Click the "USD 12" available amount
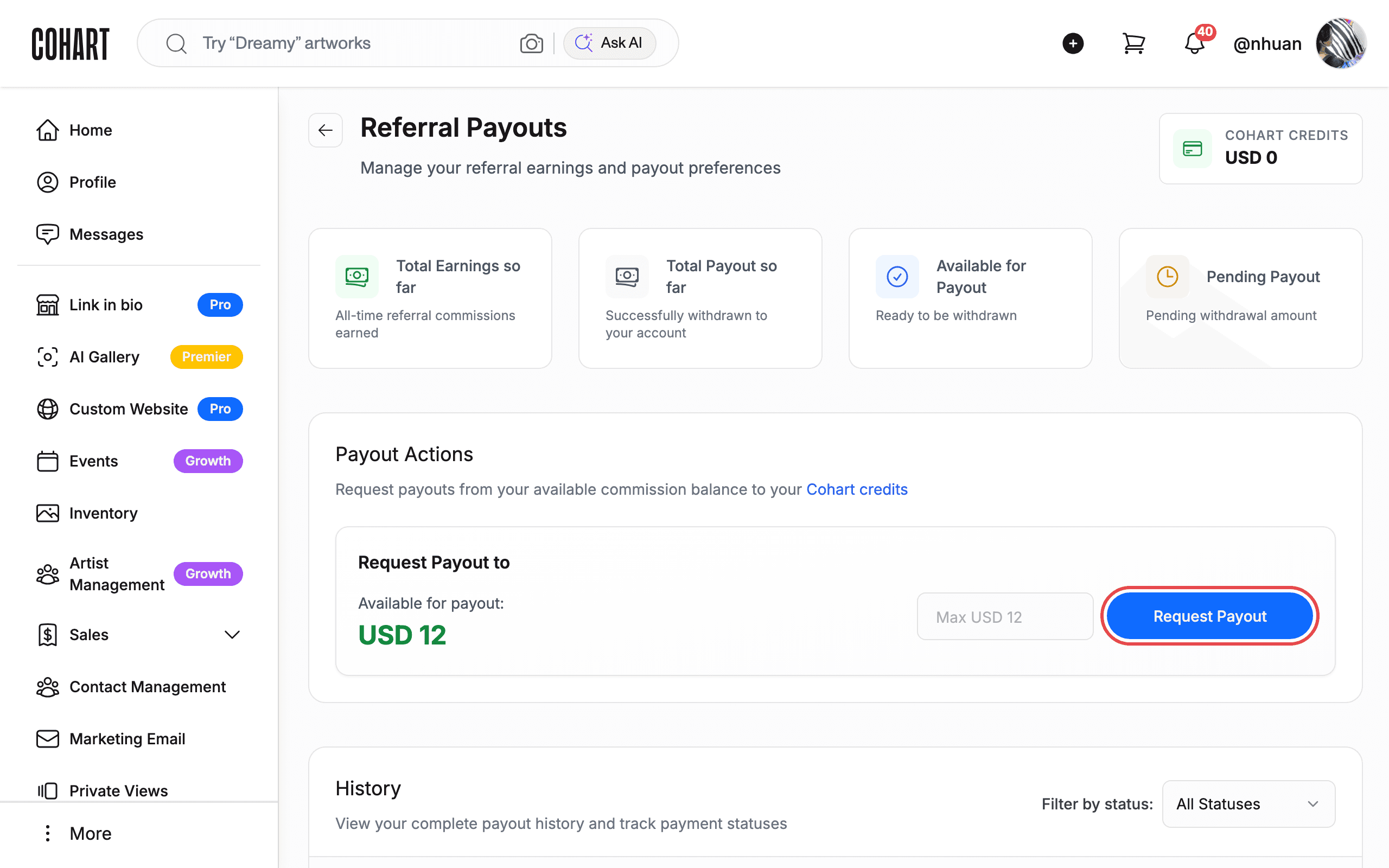The image size is (1389, 868). point(402,635)
